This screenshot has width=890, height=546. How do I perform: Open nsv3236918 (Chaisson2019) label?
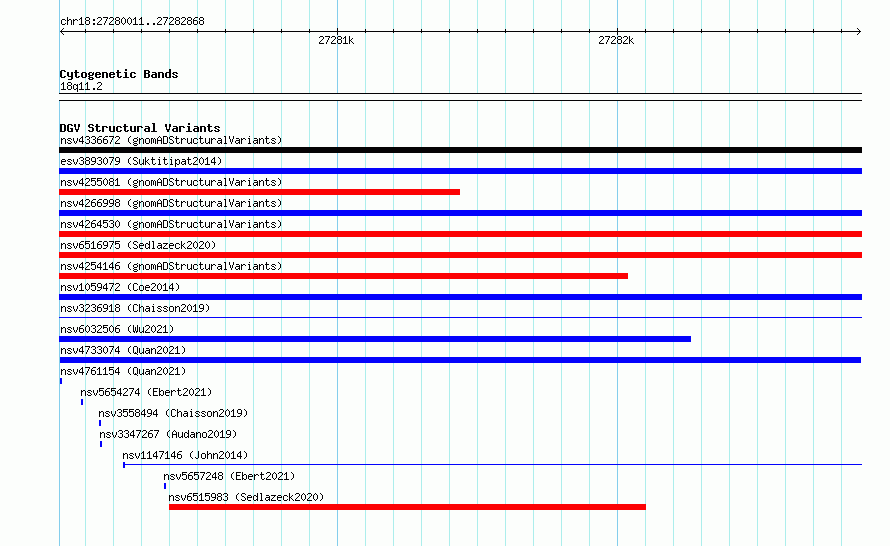pos(135,308)
